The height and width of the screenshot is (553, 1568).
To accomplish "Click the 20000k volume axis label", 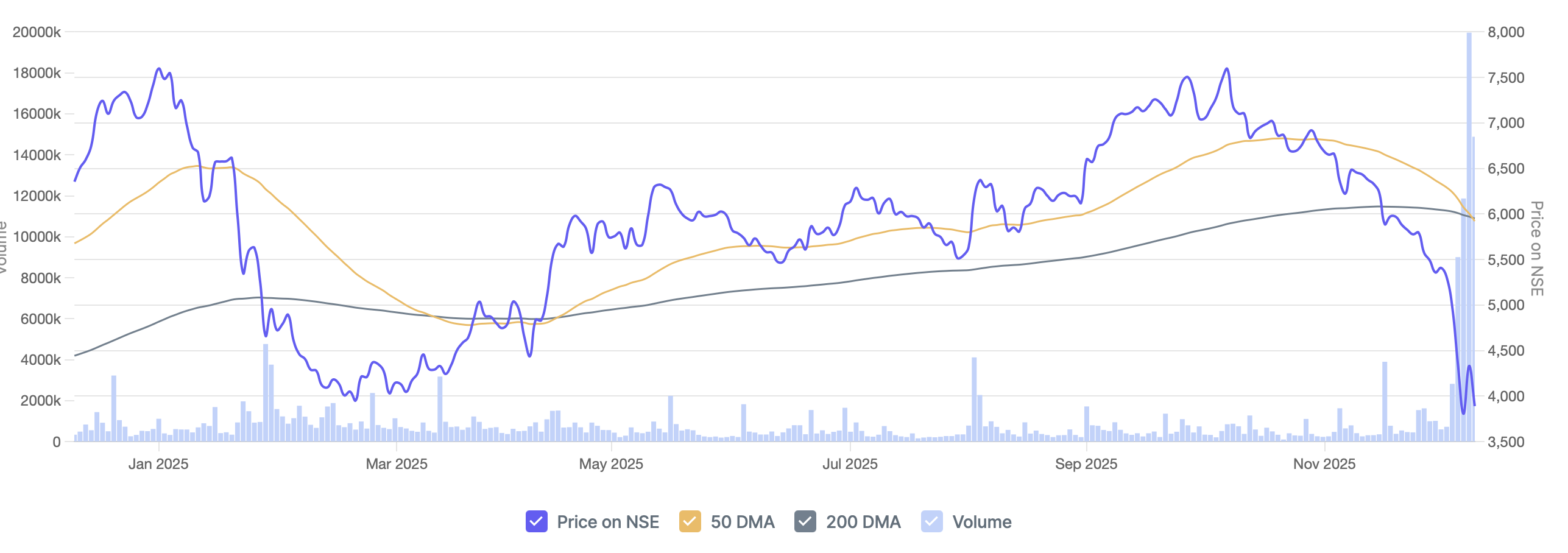I will [x=37, y=32].
